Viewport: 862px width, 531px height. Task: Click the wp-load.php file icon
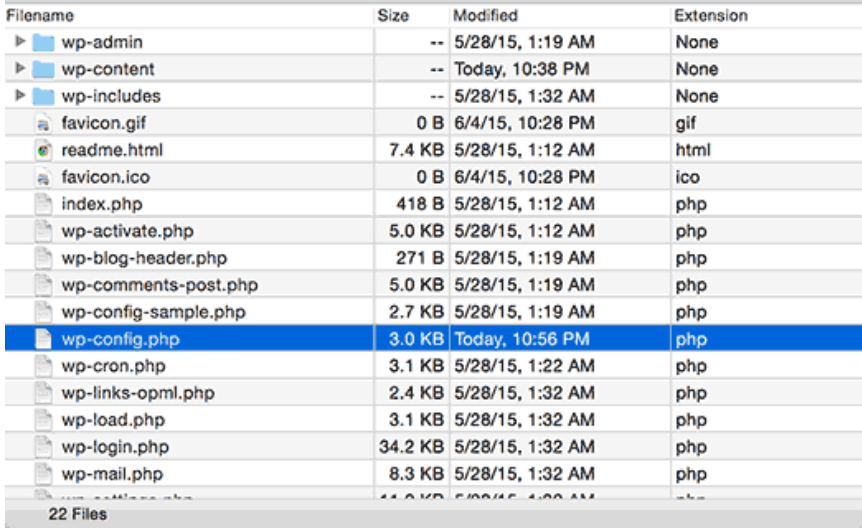coord(43,419)
